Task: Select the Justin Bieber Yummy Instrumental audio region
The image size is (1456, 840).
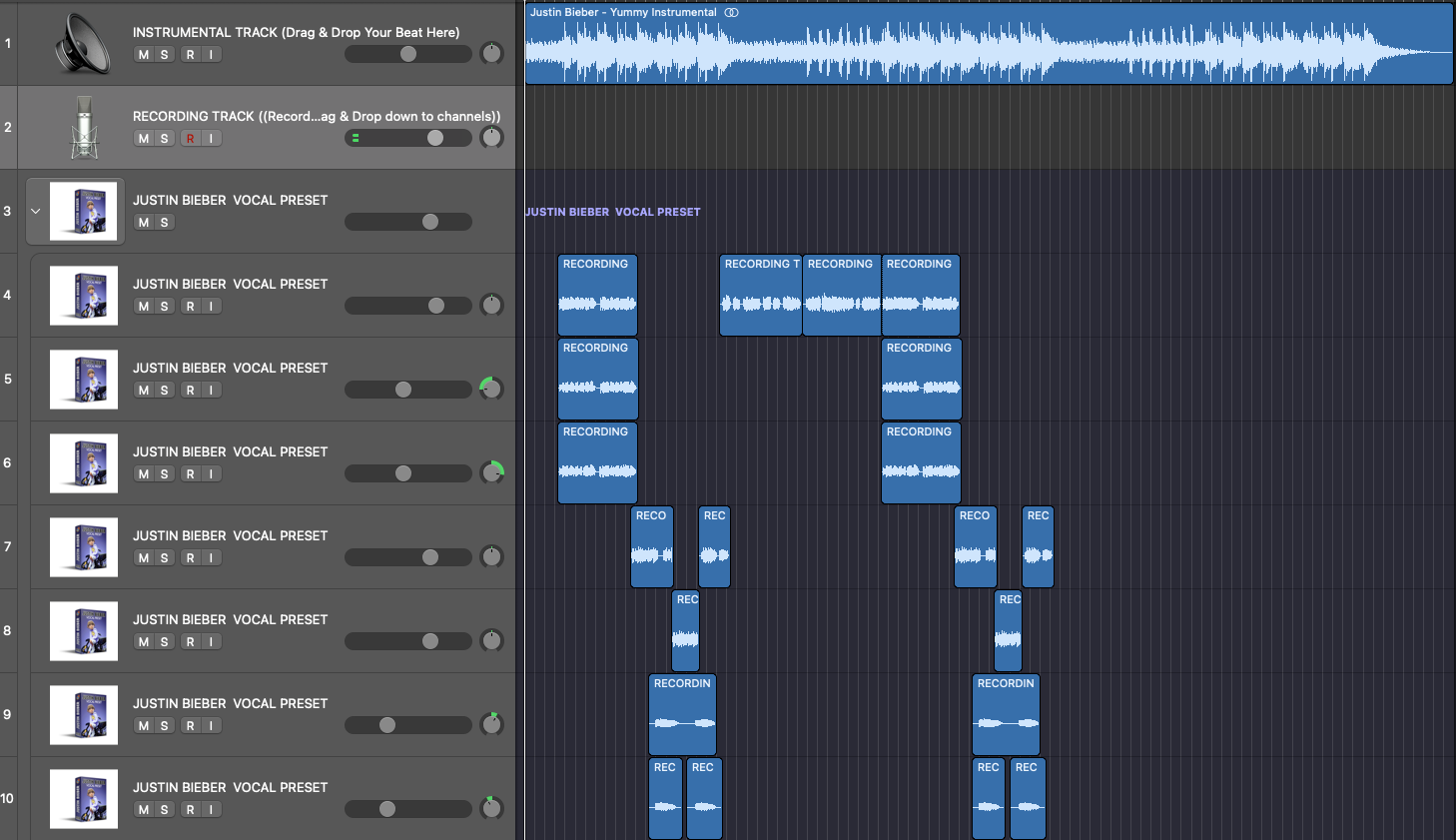Action: pos(989,50)
